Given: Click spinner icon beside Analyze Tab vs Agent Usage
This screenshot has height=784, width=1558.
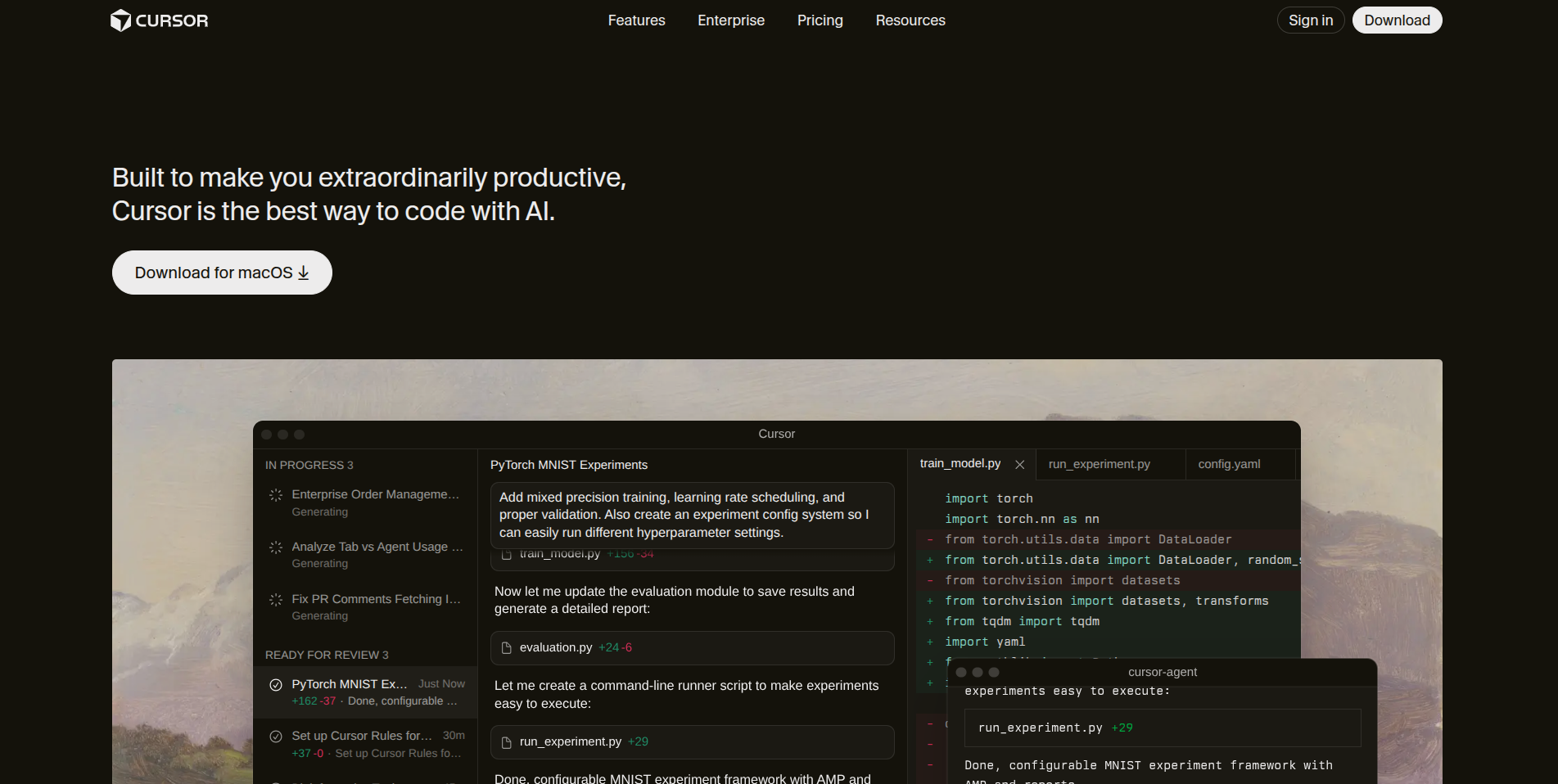Looking at the screenshot, I should tap(276, 547).
